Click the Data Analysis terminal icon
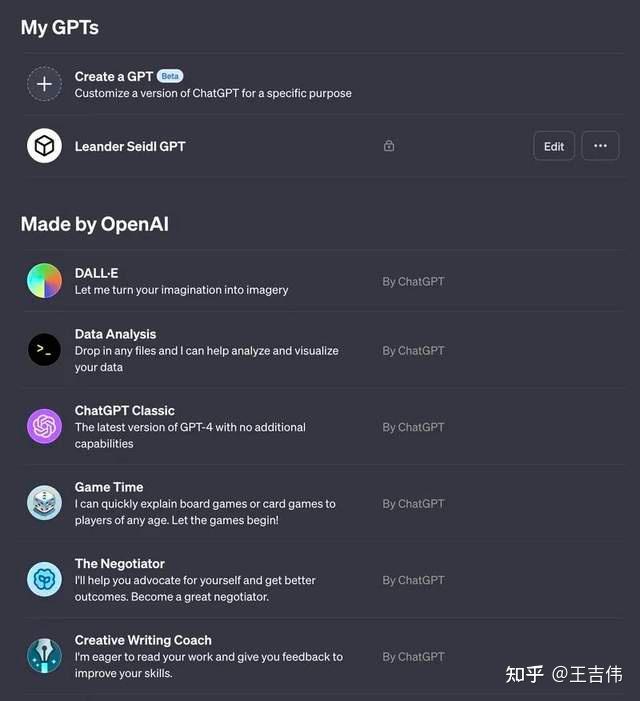640x701 pixels. 44,350
